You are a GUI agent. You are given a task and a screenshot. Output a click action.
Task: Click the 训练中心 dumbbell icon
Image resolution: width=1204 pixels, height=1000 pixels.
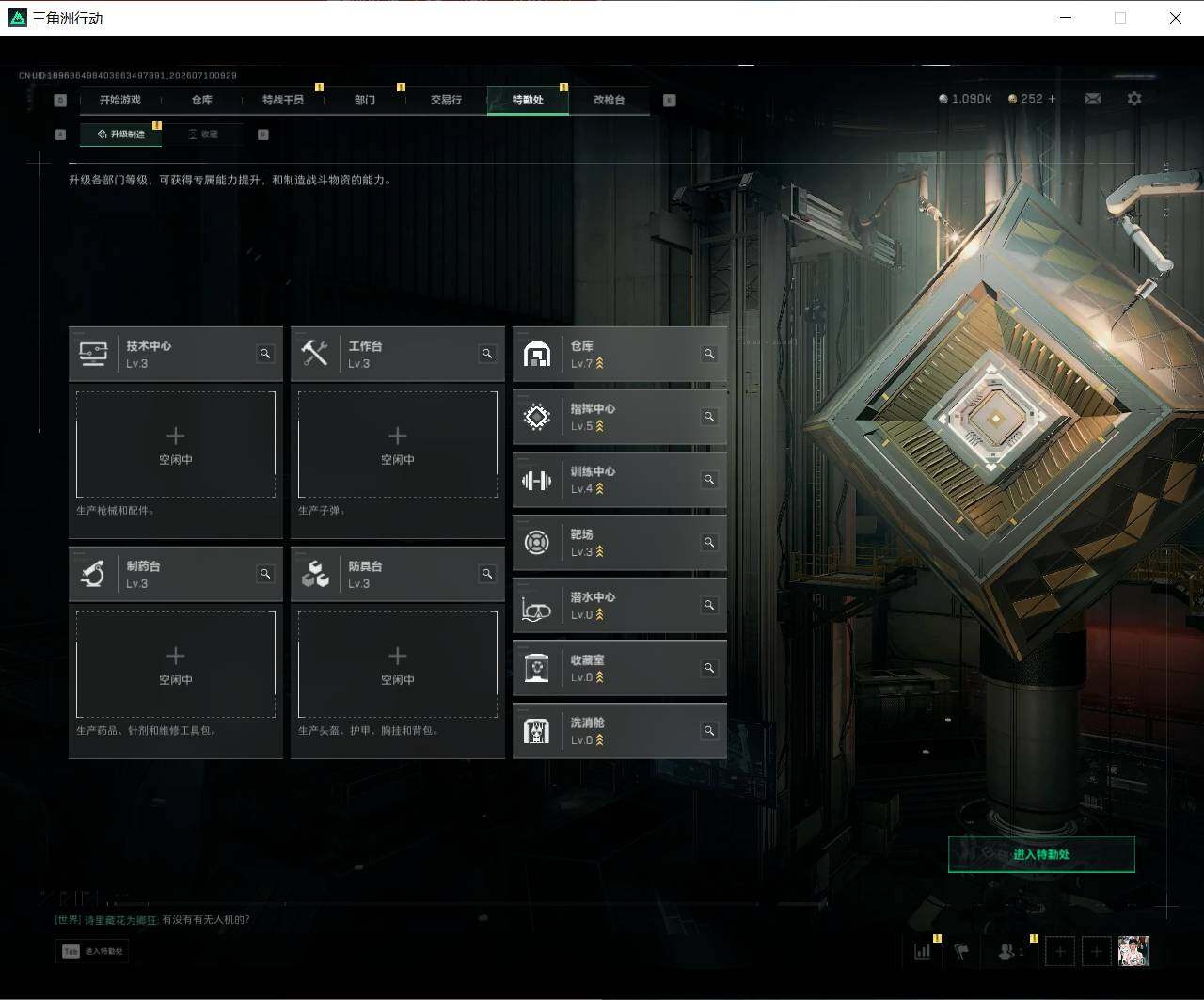pos(536,481)
